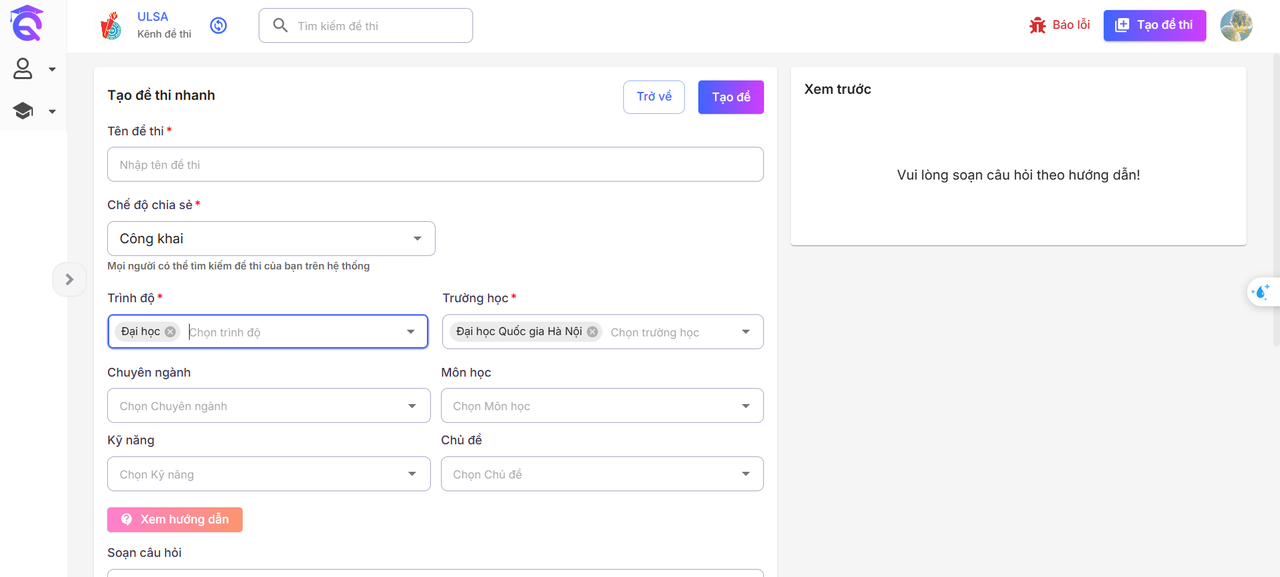
Task: Click the ULSA channel logo
Action: click(111, 26)
